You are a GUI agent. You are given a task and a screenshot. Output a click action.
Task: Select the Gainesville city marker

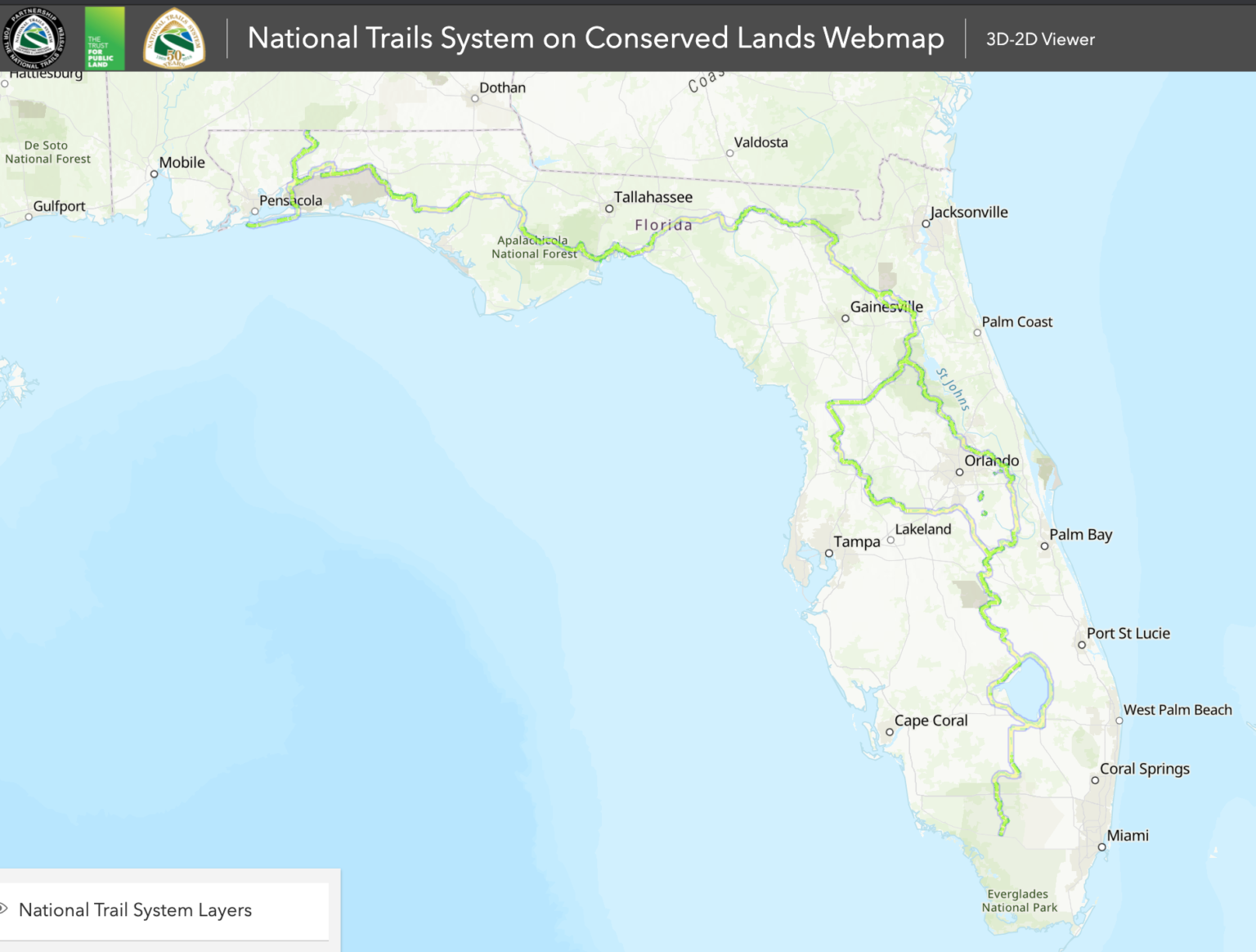click(845, 318)
